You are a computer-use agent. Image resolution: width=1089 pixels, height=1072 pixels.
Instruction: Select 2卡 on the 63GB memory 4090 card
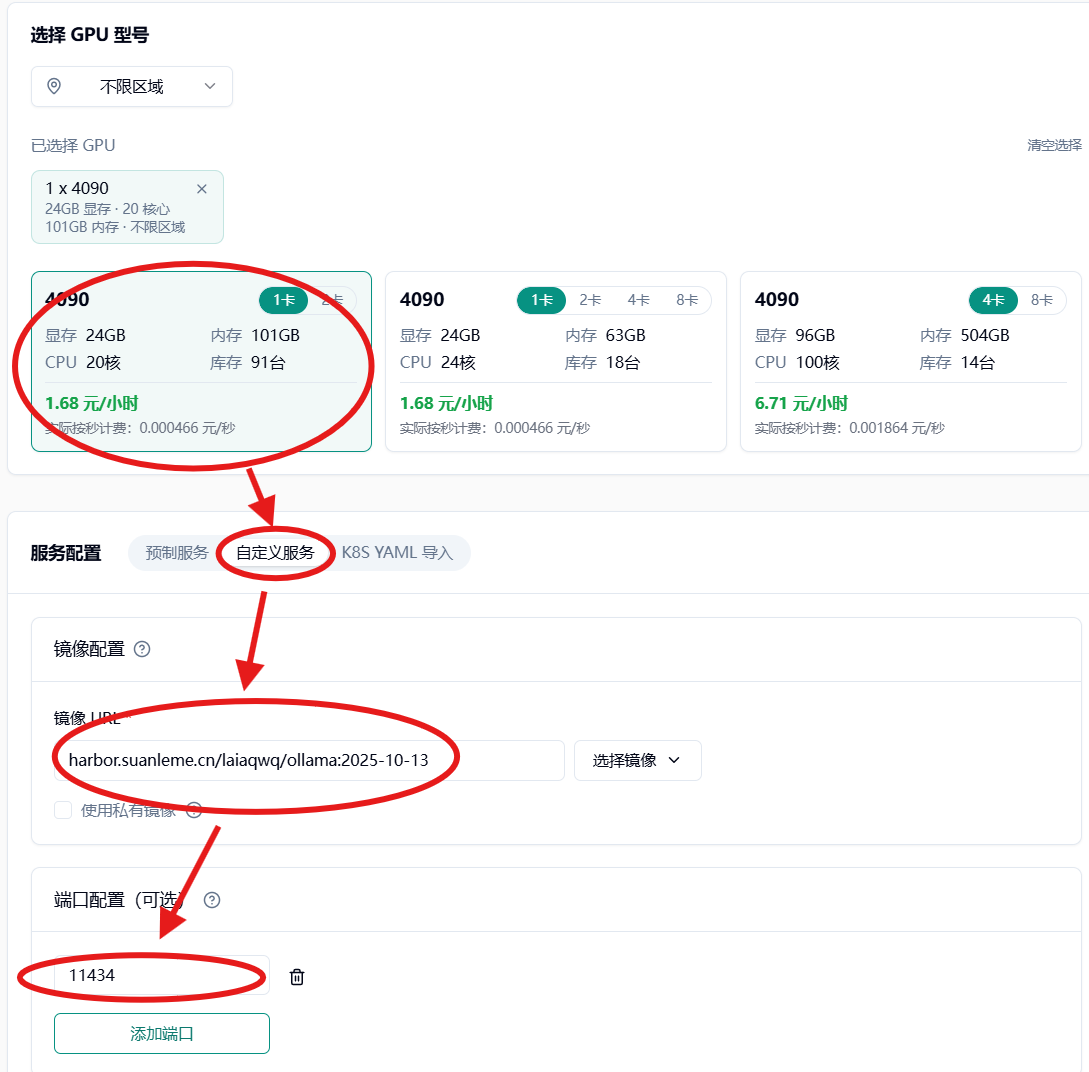click(590, 300)
